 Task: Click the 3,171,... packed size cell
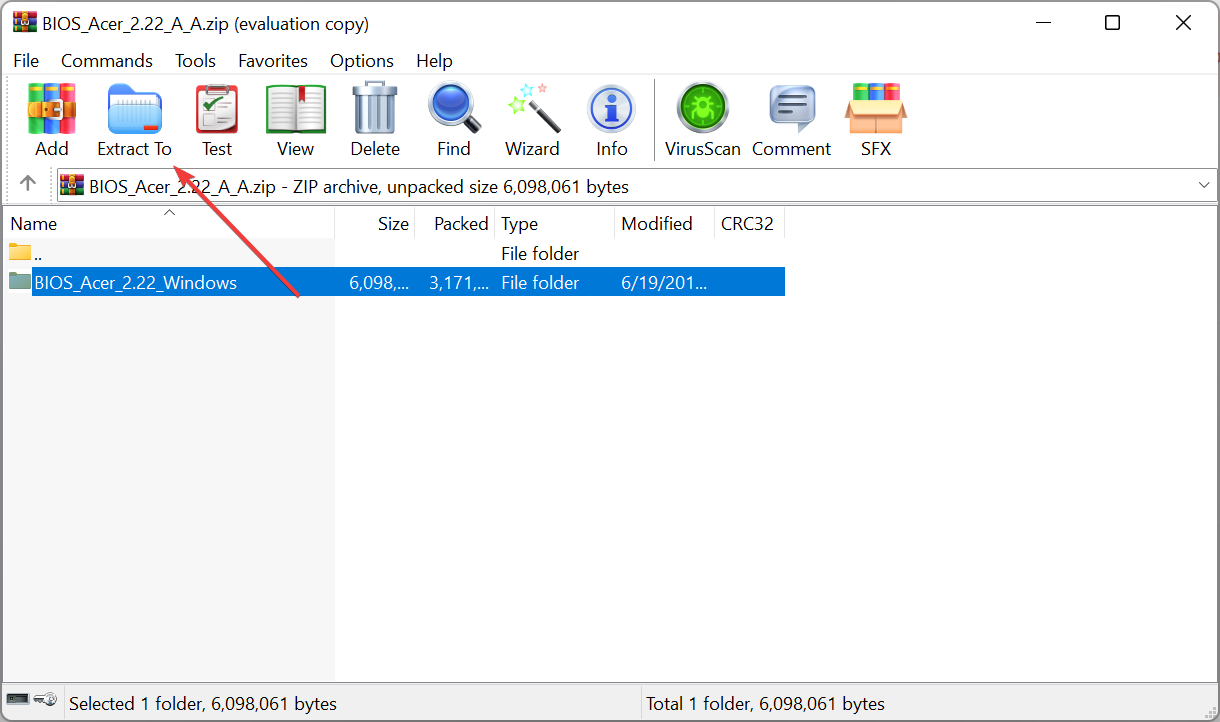(459, 282)
